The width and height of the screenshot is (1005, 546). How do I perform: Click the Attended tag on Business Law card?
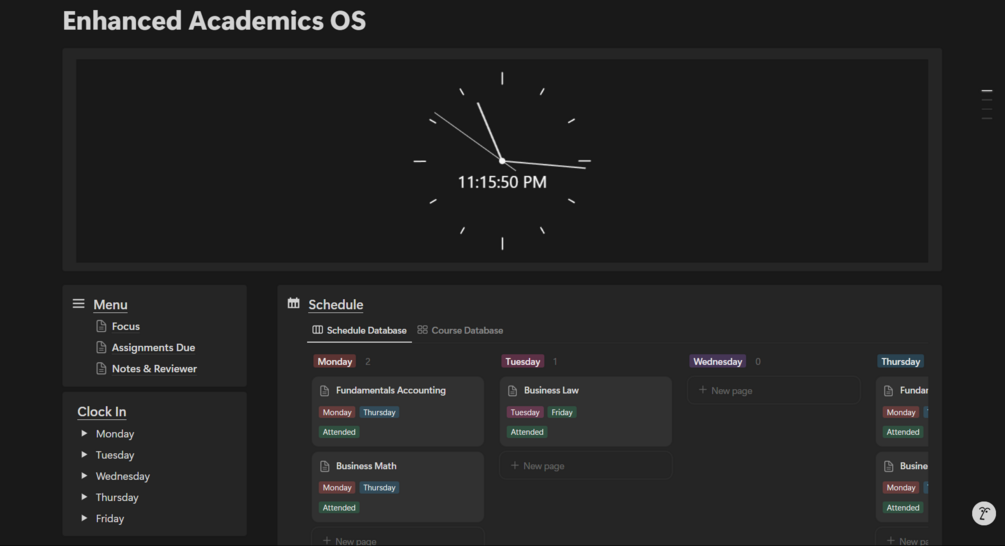527,432
